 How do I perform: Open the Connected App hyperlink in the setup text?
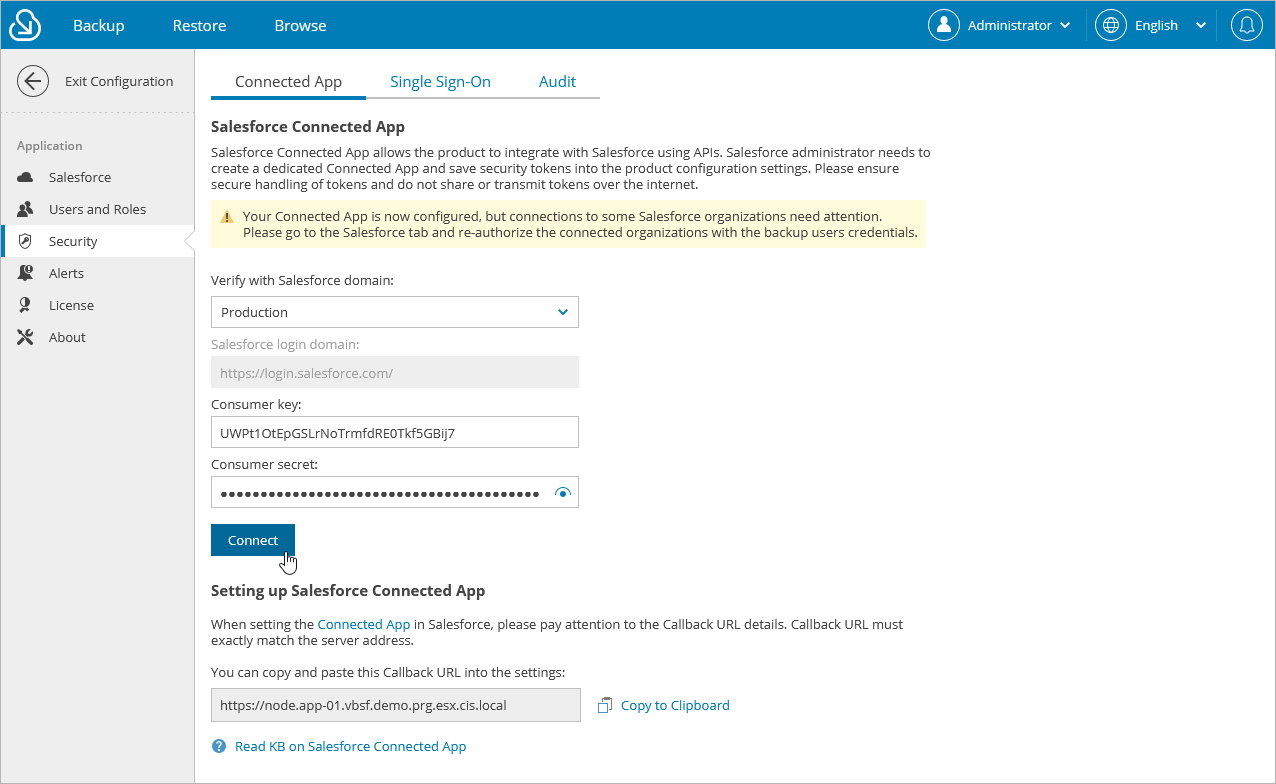(364, 624)
